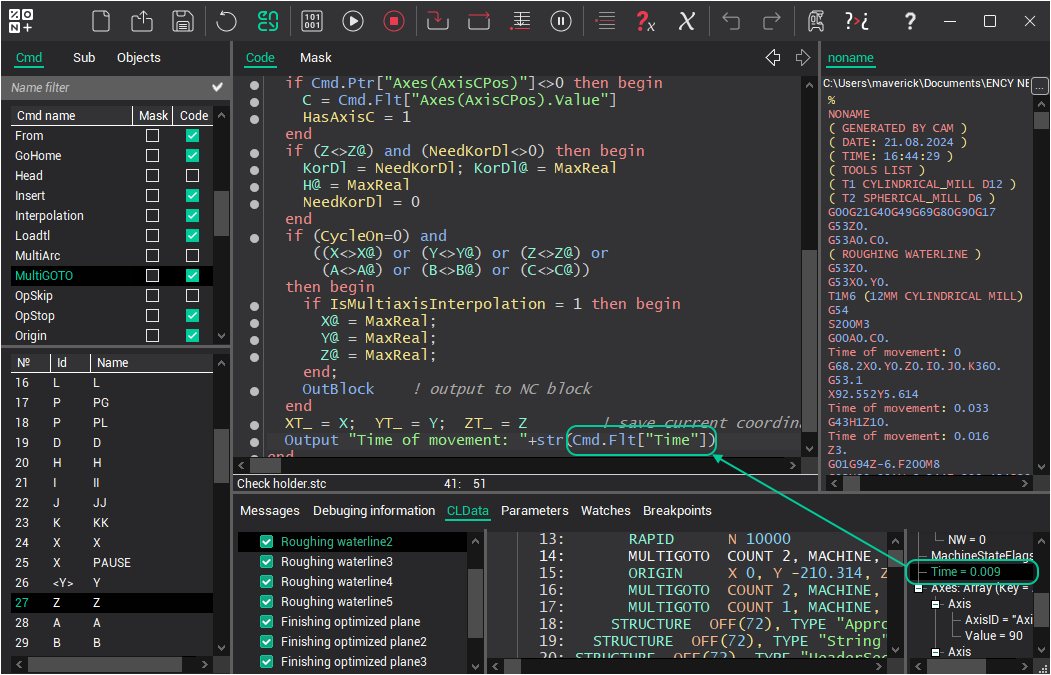The width and height of the screenshot is (1051, 675).
Task: Click the Pause icon in toolbar
Action: [562, 21]
